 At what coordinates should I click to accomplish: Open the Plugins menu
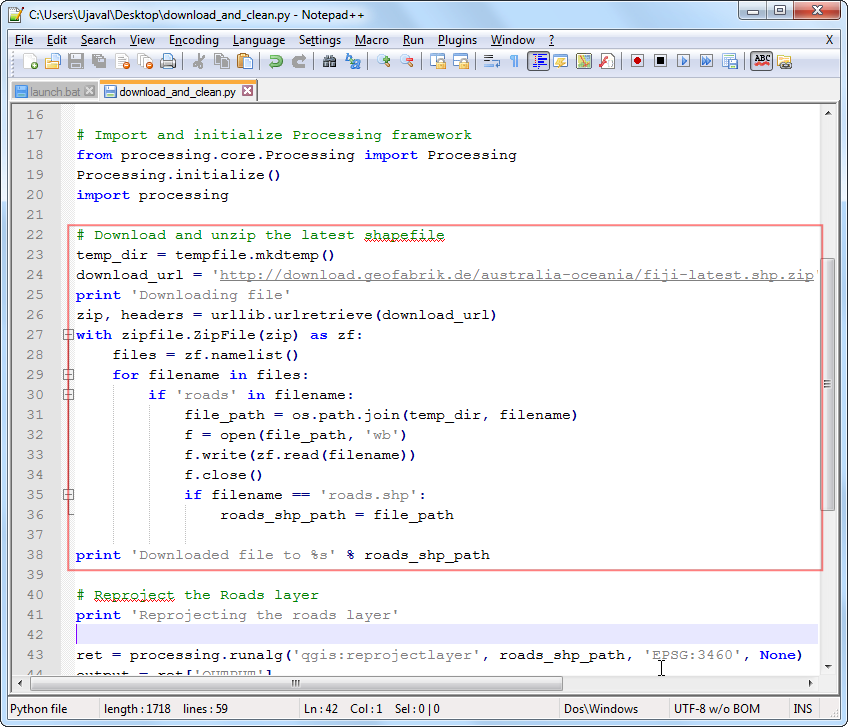[457, 40]
